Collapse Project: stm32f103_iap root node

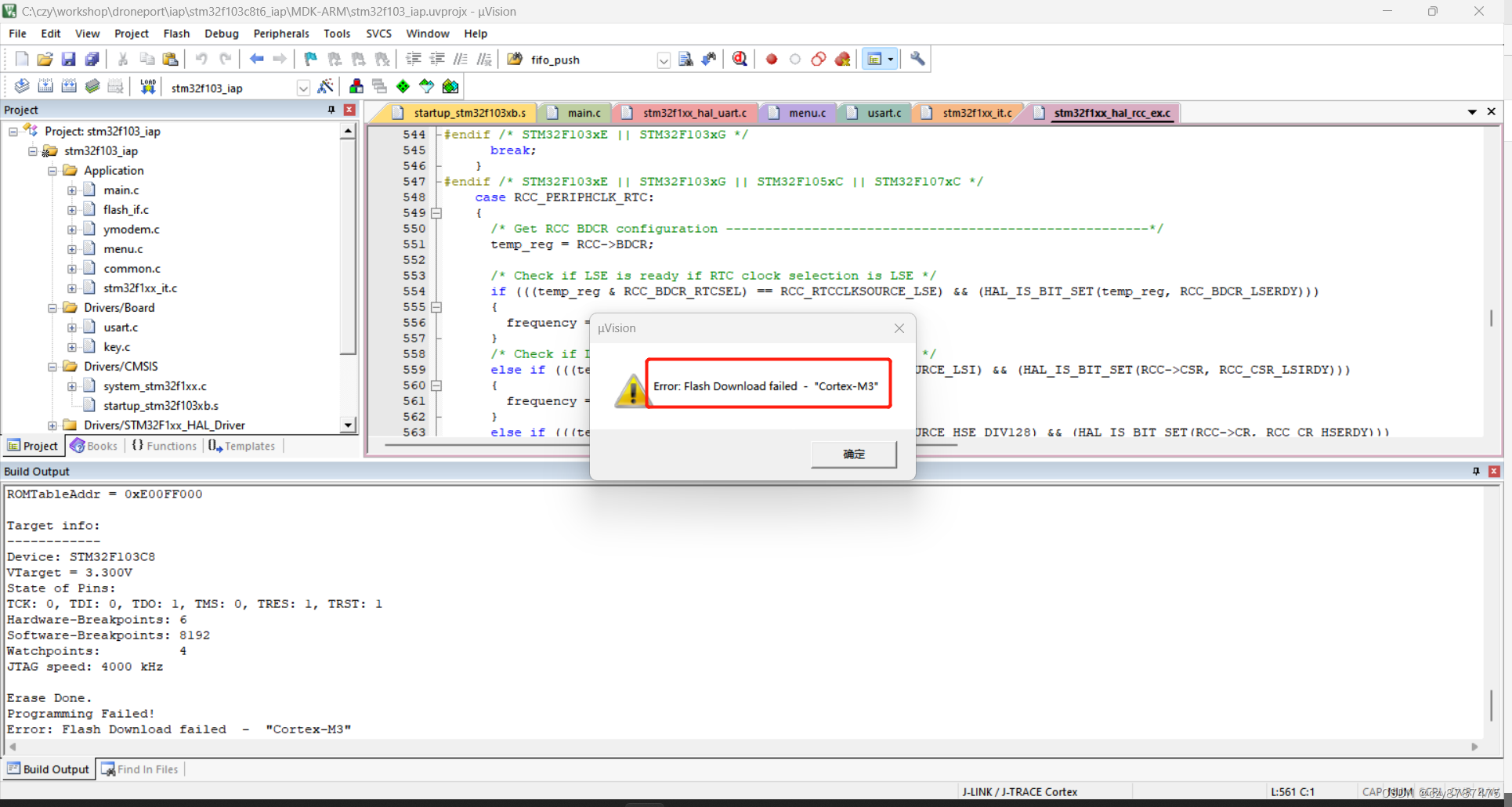coord(13,132)
